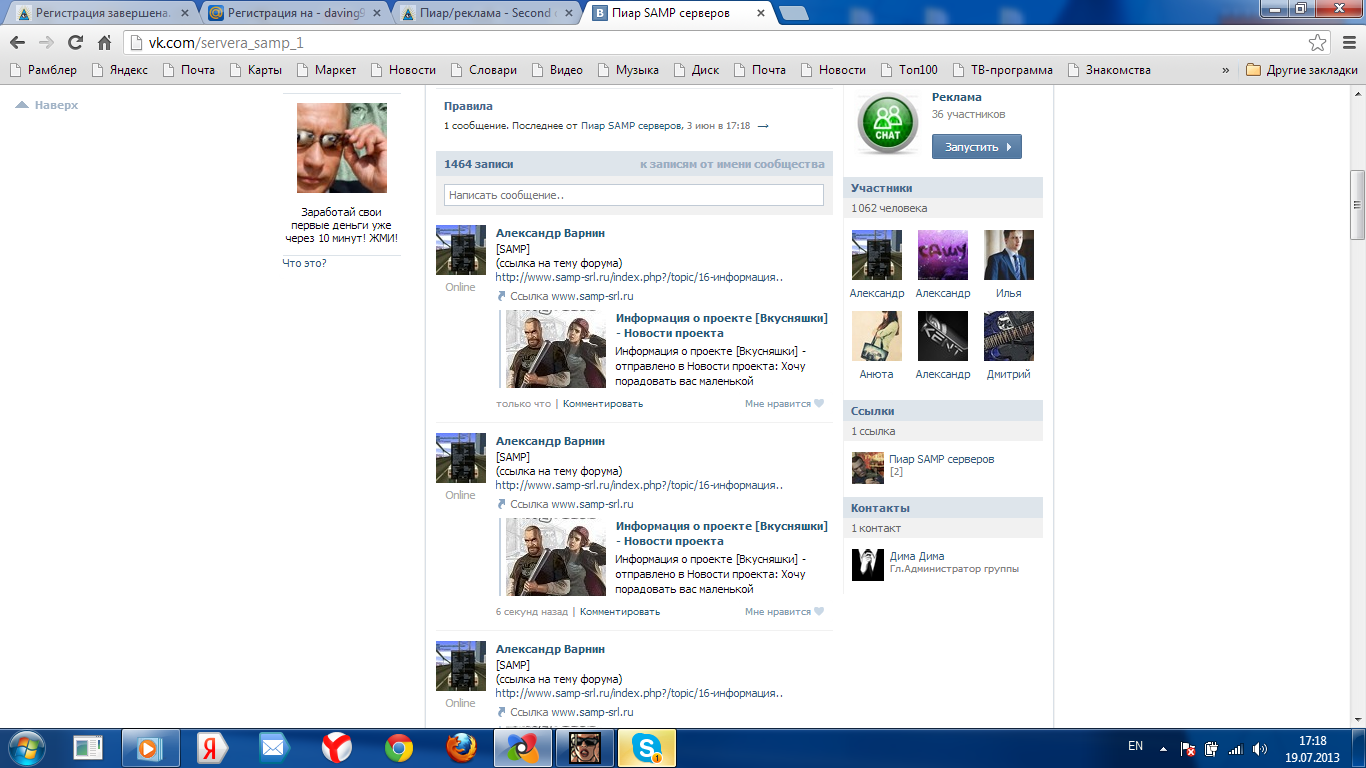
Task: Go to the browser home icon
Action: (104, 43)
